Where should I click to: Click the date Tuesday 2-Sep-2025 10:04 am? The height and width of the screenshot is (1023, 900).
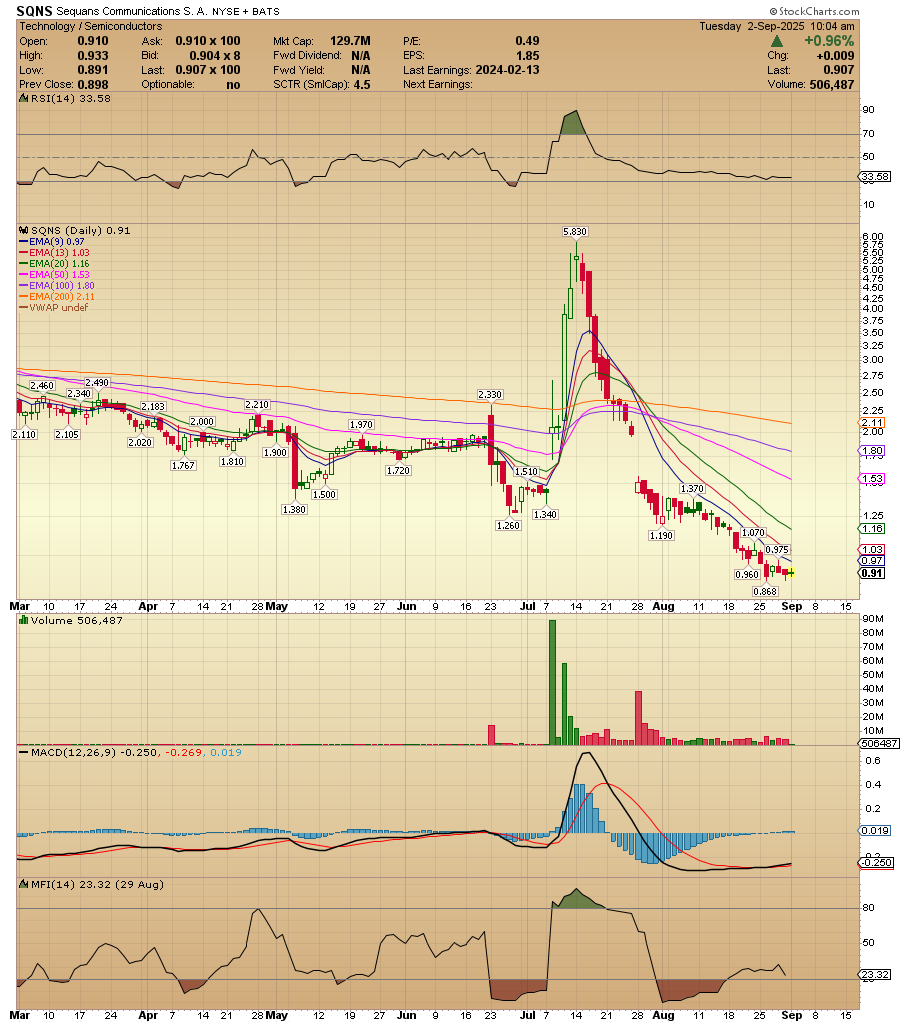tap(777, 26)
